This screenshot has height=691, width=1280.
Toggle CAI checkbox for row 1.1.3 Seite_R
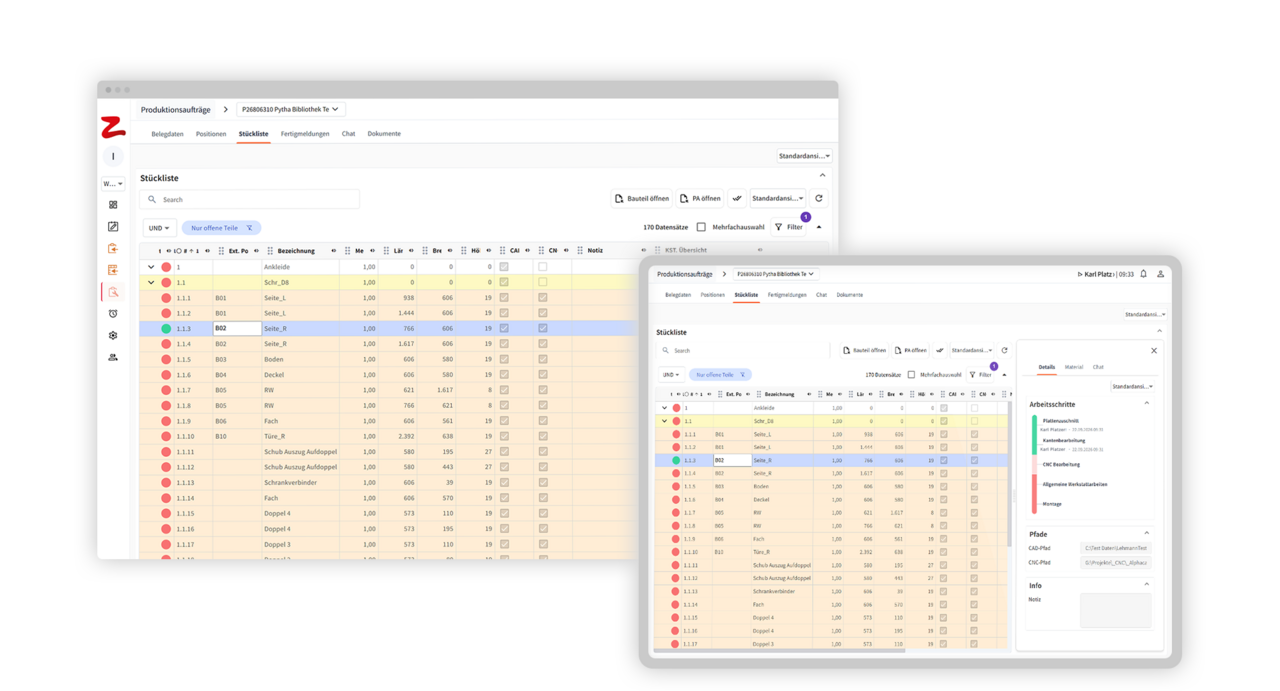point(504,328)
